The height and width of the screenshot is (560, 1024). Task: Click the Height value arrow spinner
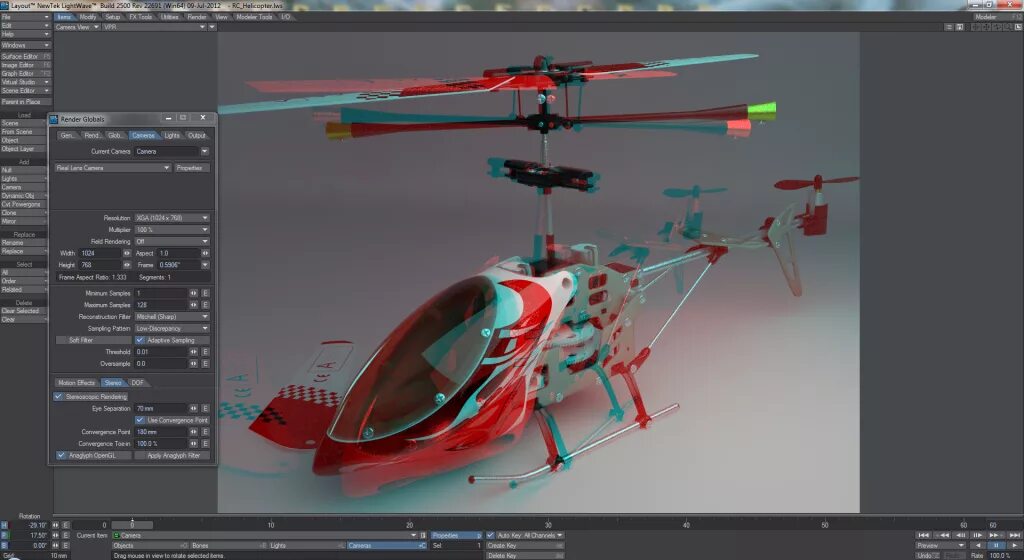pos(127,265)
